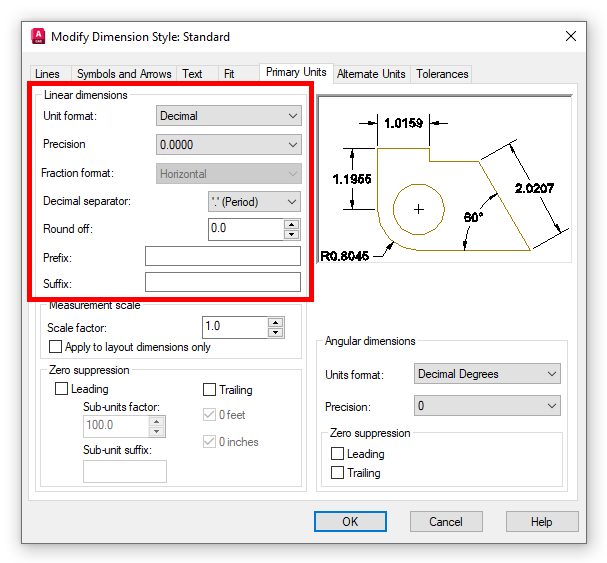Click the Measurement scale group label
The height and width of the screenshot is (563, 607).
click(94, 305)
